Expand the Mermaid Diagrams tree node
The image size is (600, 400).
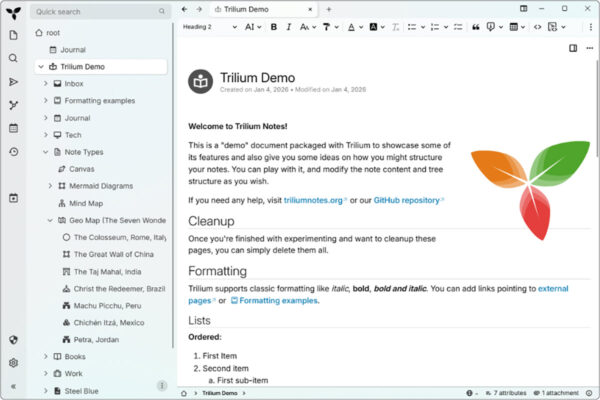50,186
